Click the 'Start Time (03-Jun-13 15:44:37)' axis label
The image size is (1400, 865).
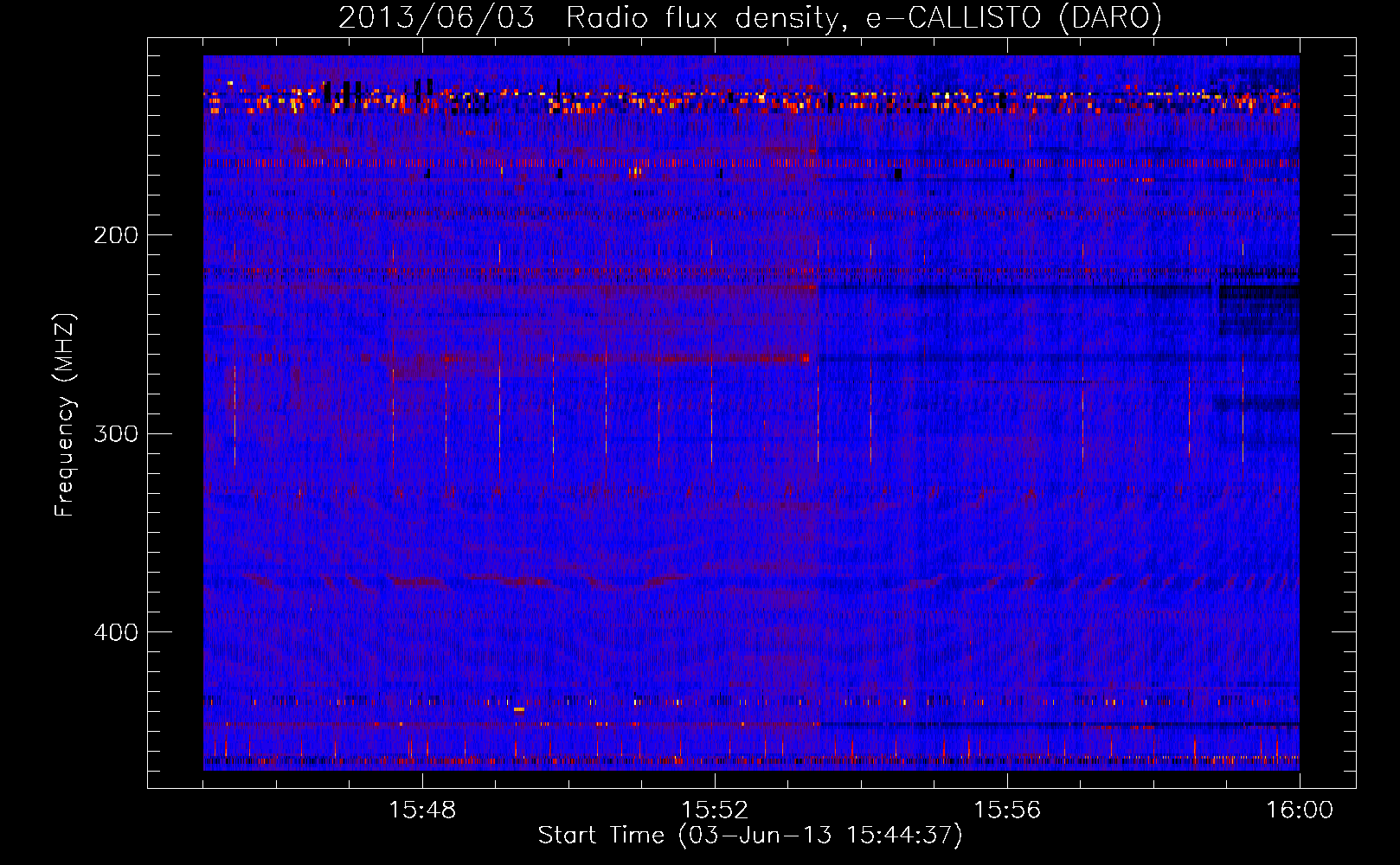tap(750, 836)
